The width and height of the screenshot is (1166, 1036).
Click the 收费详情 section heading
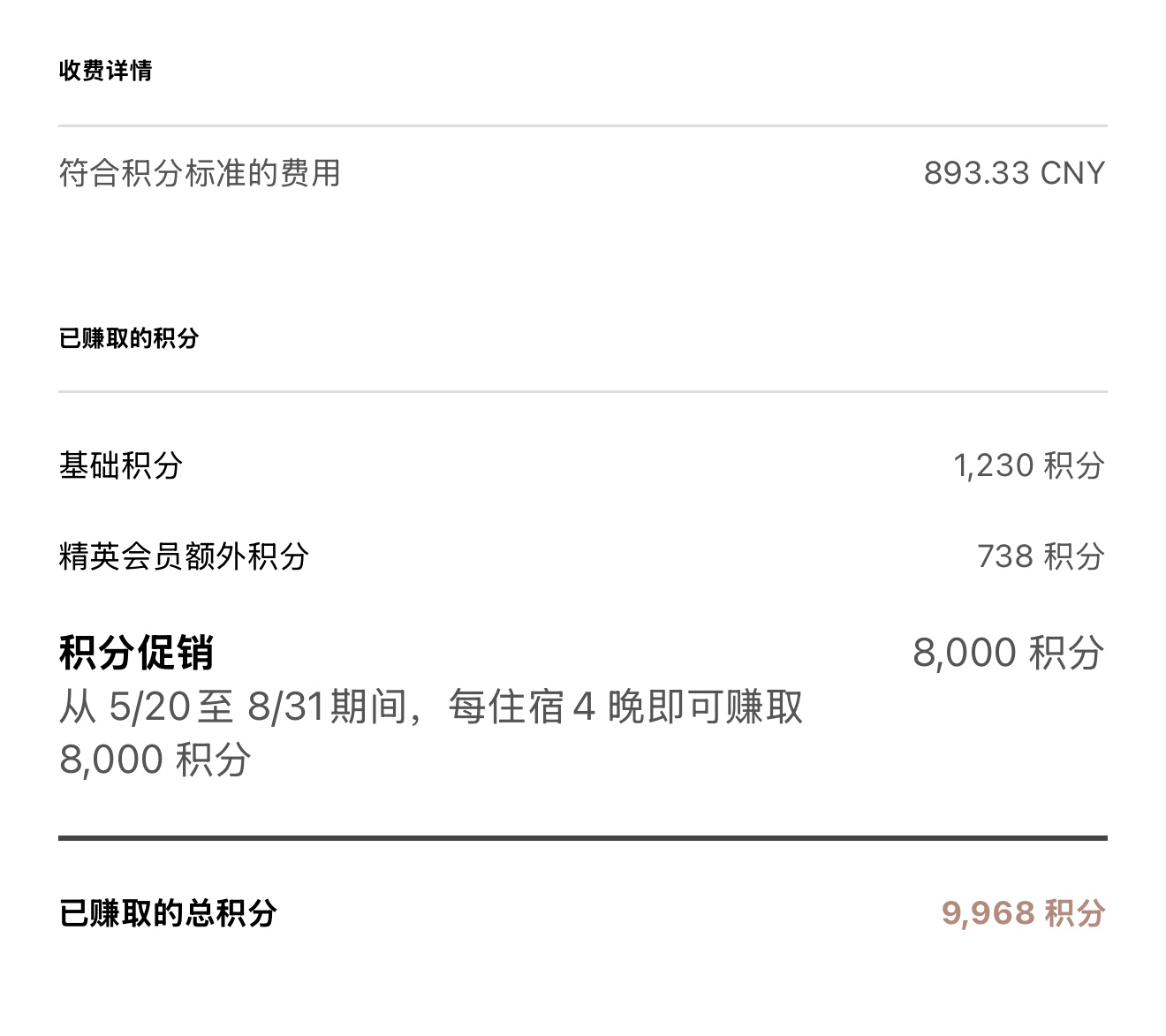pos(105,71)
